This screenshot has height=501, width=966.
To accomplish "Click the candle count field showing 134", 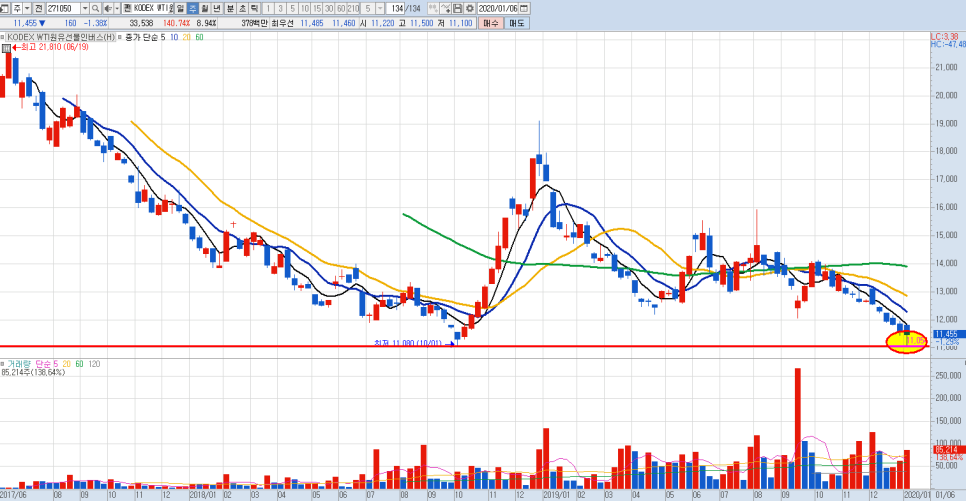I will click(396, 9).
